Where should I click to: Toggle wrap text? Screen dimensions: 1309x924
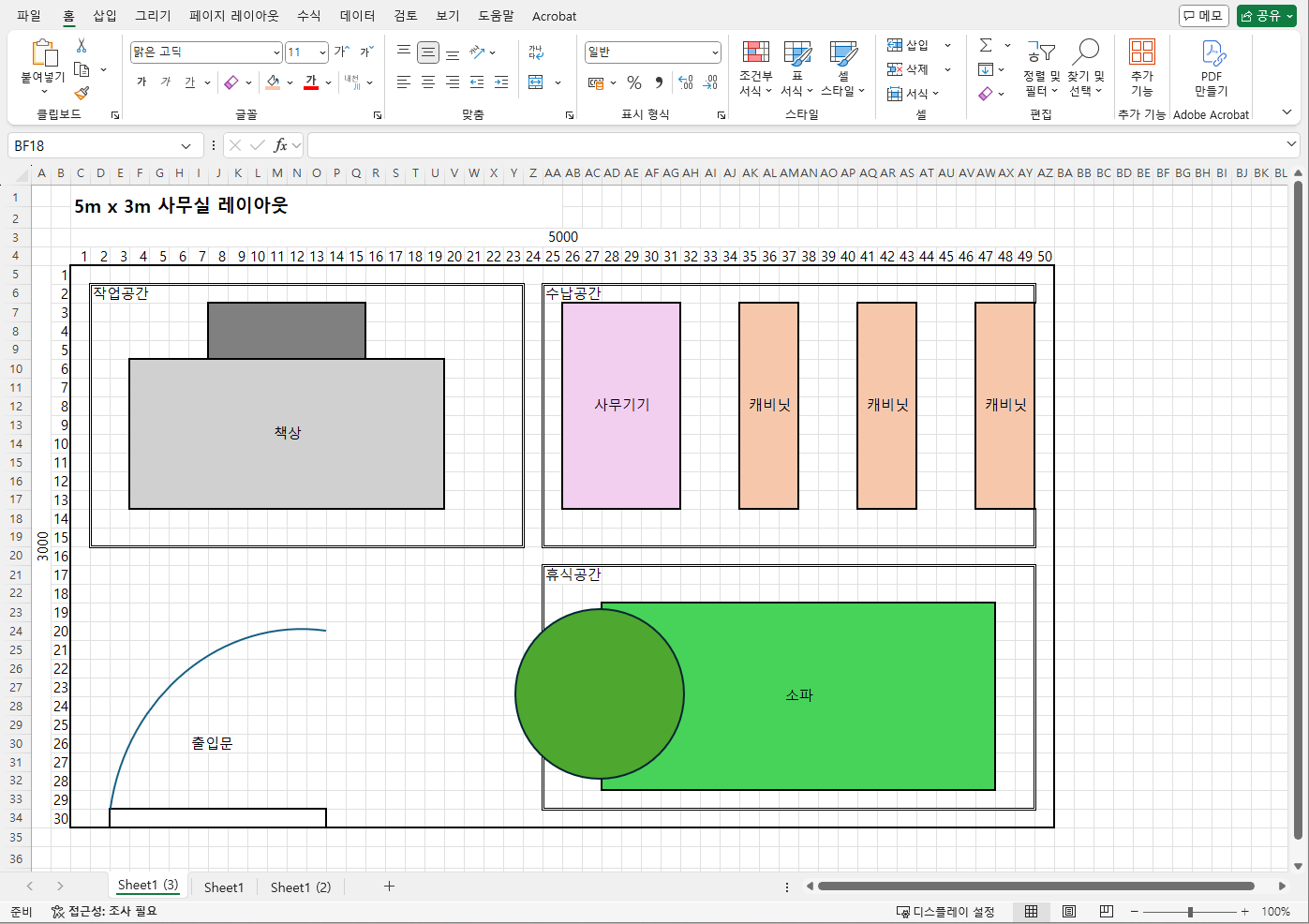(536, 52)
